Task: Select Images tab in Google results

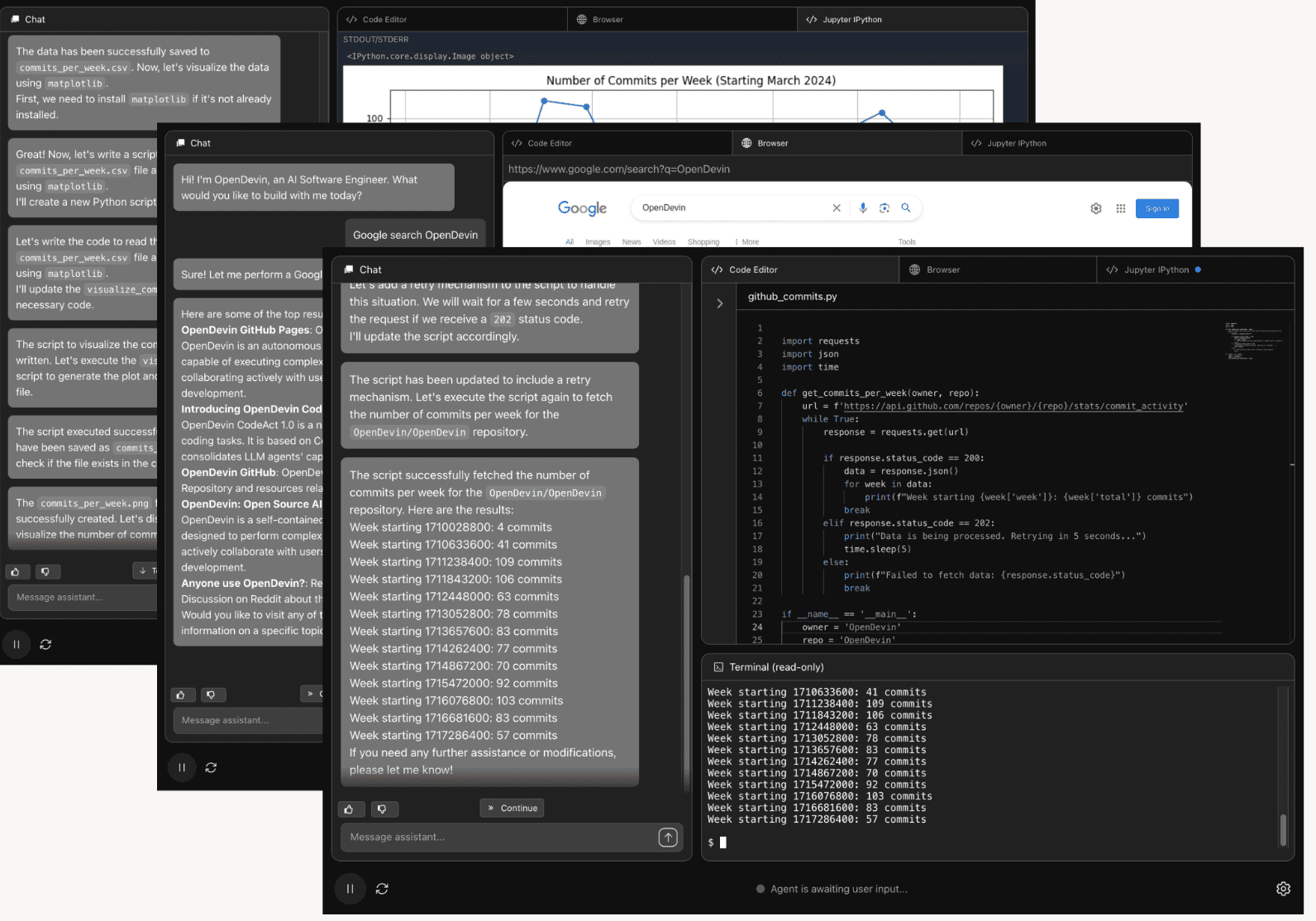Action: coord(598,242)
